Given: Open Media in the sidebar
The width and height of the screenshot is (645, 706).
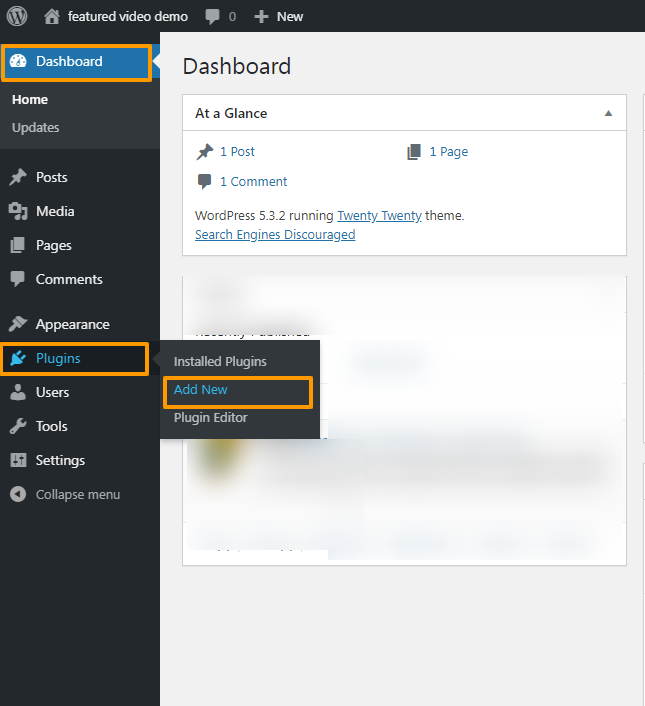Looking at the screenshot, I should 55,211.
